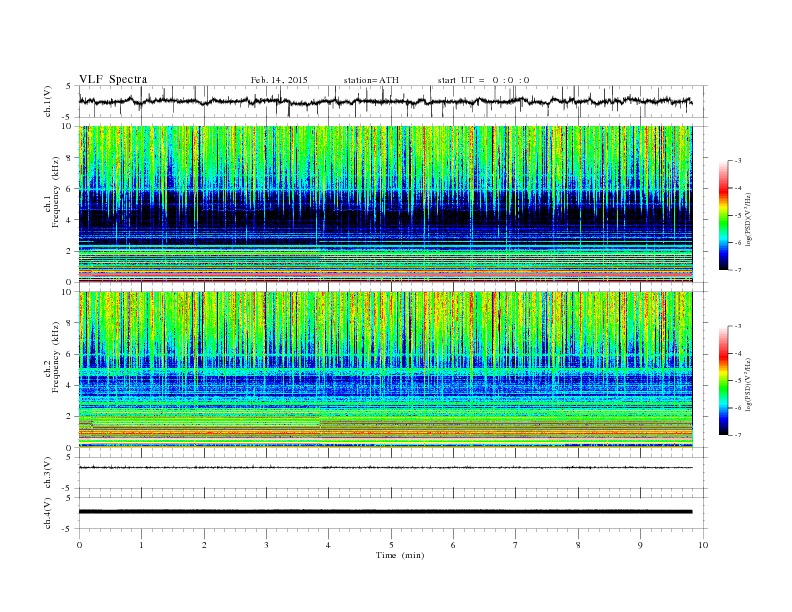Click the ch.1 voltage waveform trace

pyautogui.click(x=385, y=101)
